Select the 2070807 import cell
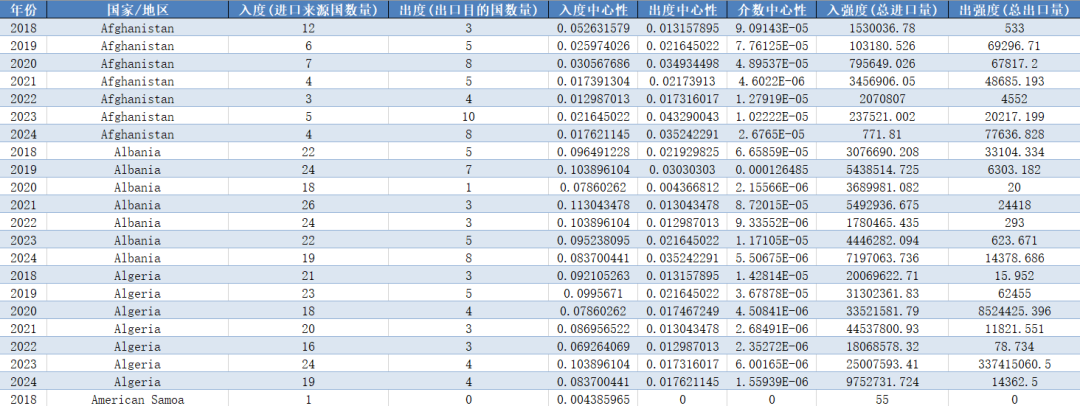Viewport: 1080px width, 406px height. pos(882,99)
